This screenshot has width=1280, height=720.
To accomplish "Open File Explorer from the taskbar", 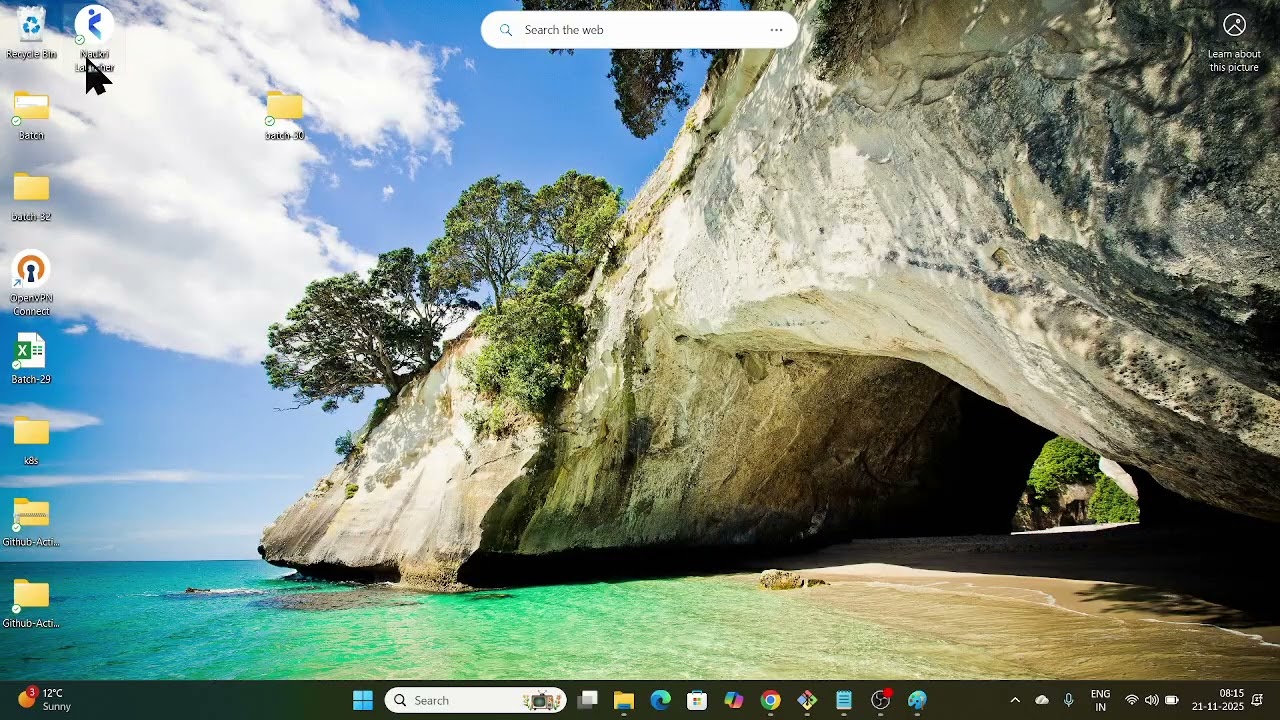I will (x=624, y=700).
